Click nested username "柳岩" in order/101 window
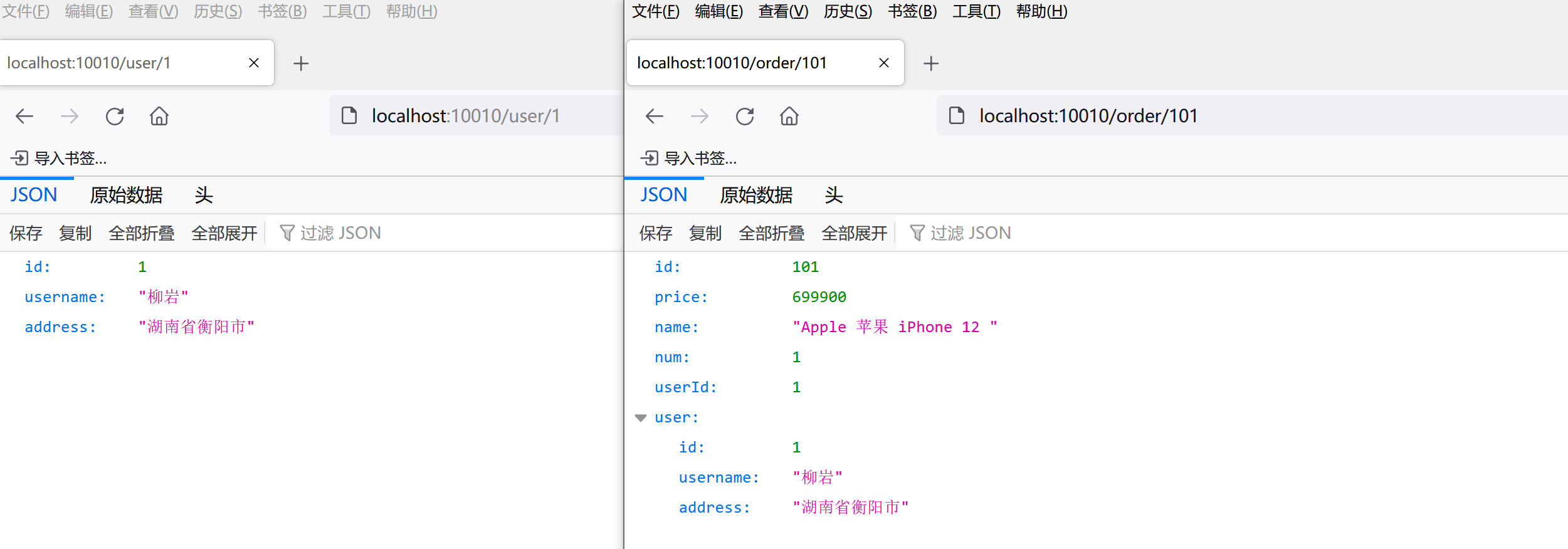The height and width of the screenshot is (549, 1568). coord(818,478)
